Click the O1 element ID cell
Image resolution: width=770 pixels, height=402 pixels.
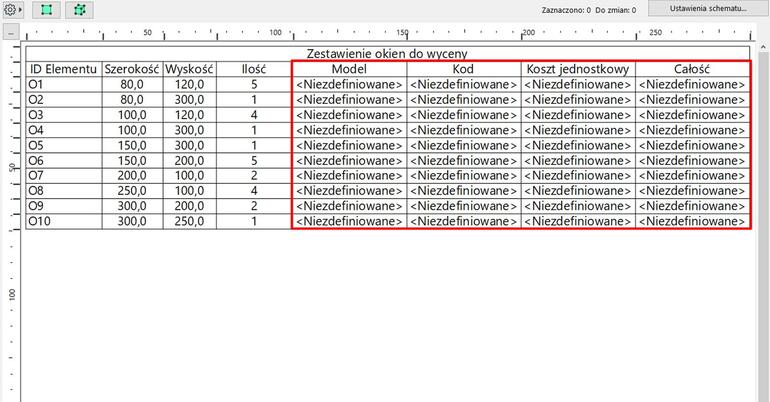click(x=63, y=84)
